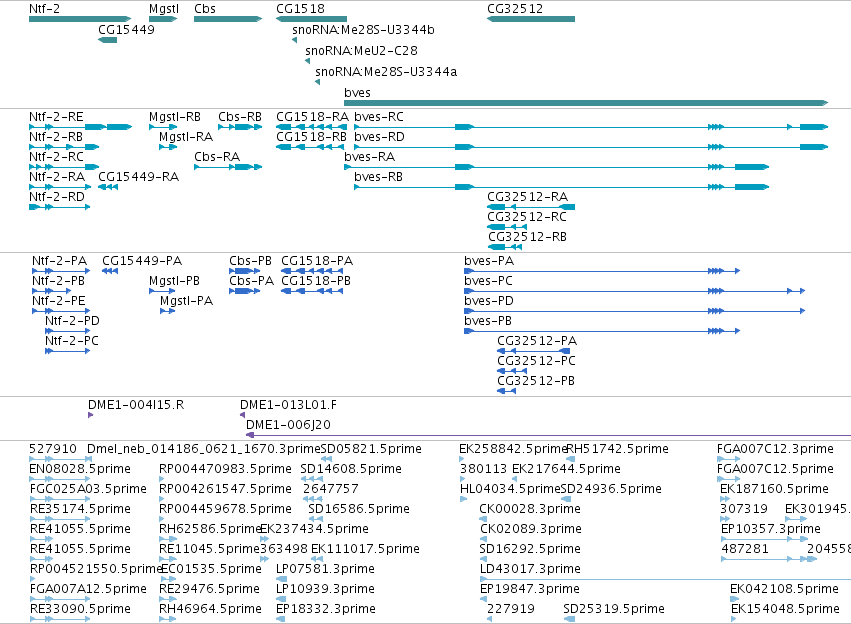Open transcript label Cbs-RA
851x624 pixels.
[x=217, y=157]
